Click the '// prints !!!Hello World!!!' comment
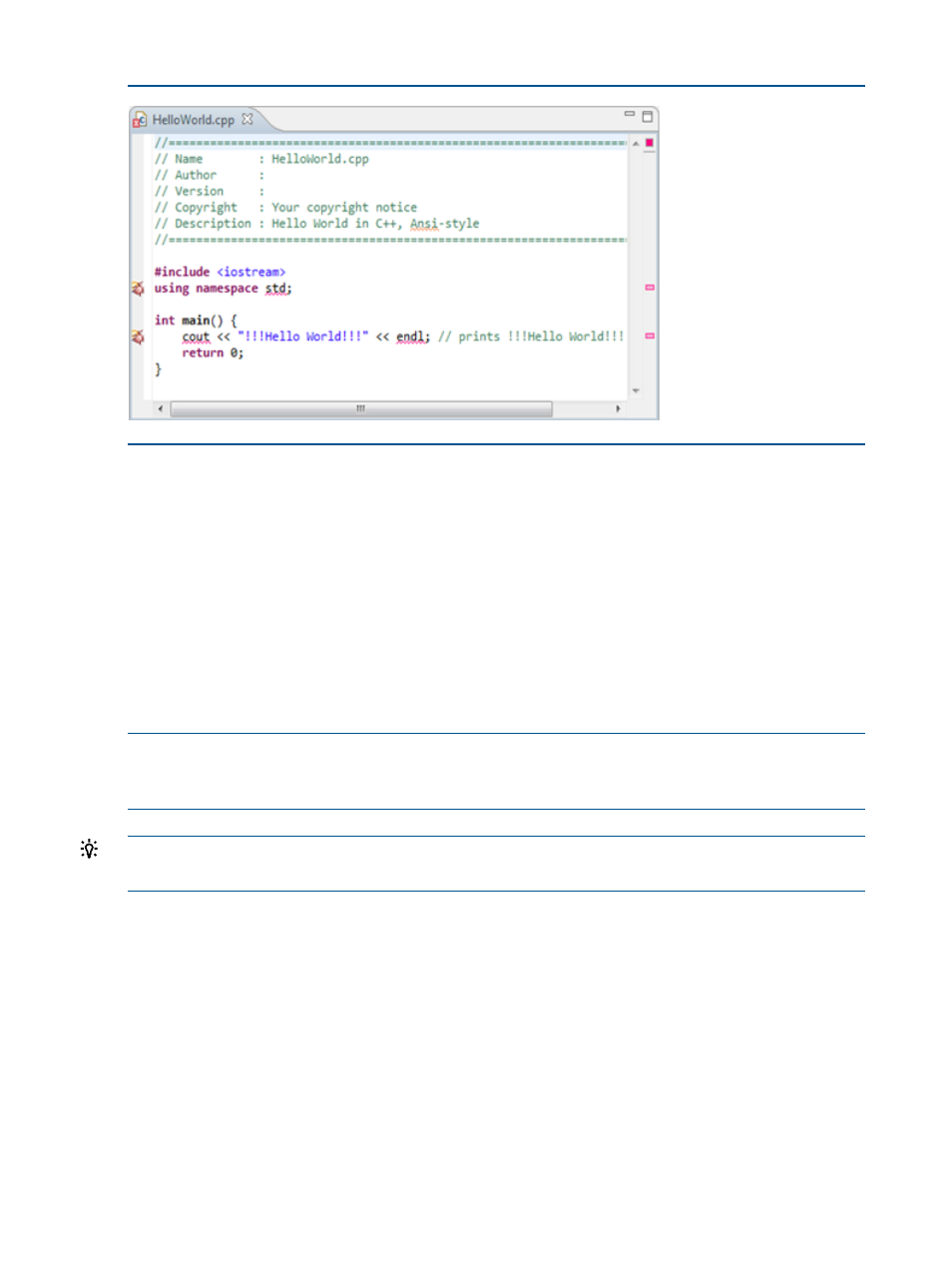Screen dimensions: 952x1268 (x=531, y=337)
